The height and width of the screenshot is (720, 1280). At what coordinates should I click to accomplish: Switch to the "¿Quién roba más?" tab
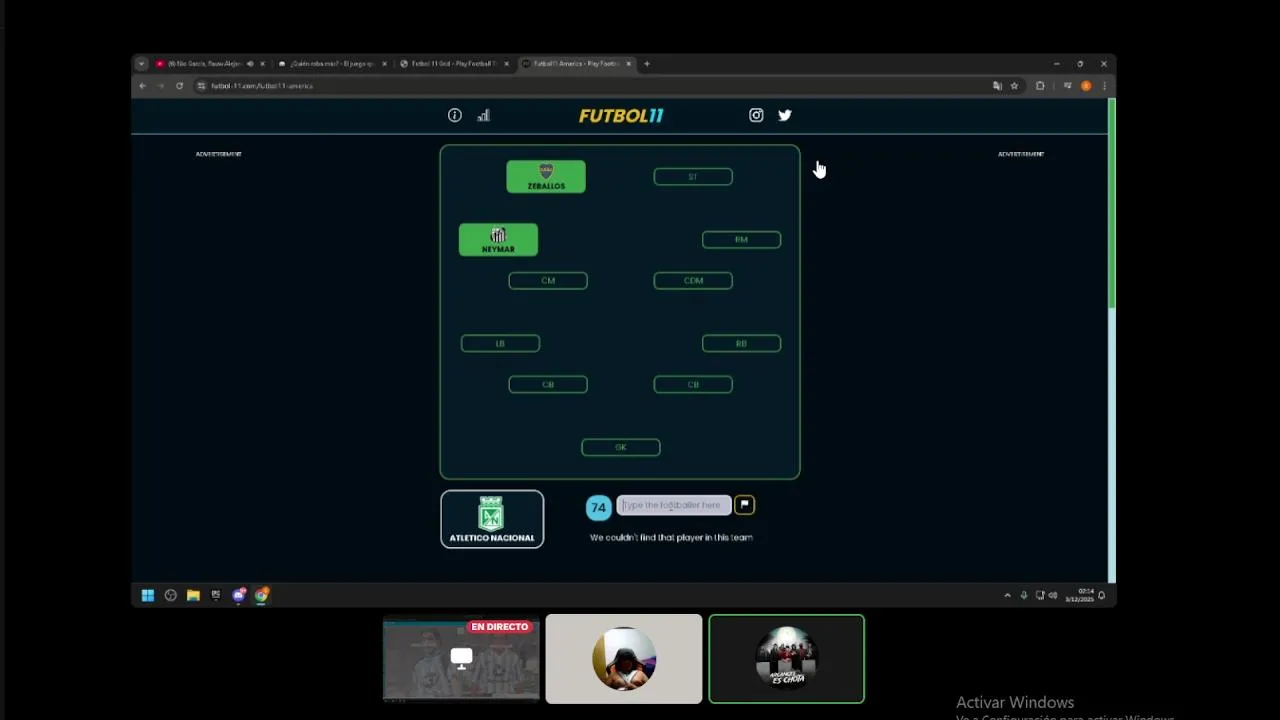tap(332, 64)
